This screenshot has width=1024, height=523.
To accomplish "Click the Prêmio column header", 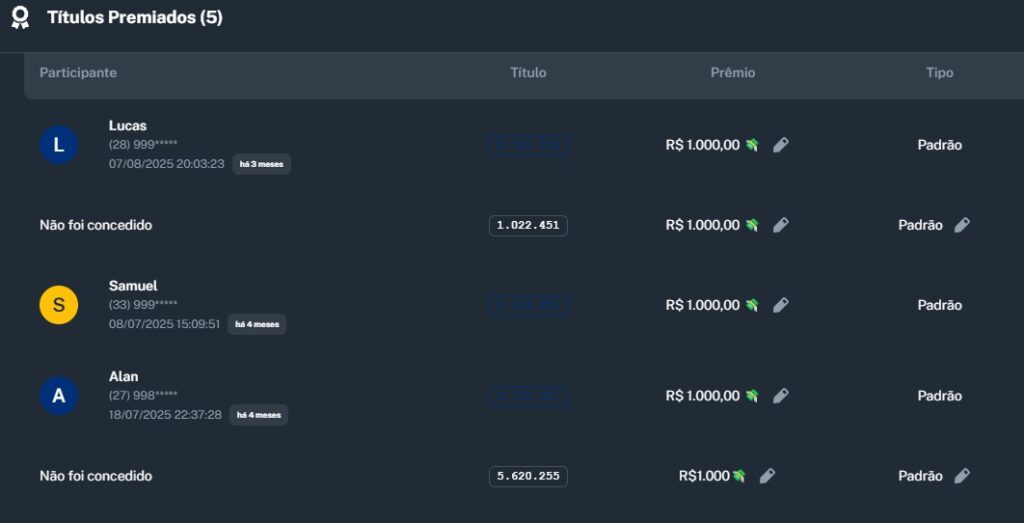I will [733, 73].
